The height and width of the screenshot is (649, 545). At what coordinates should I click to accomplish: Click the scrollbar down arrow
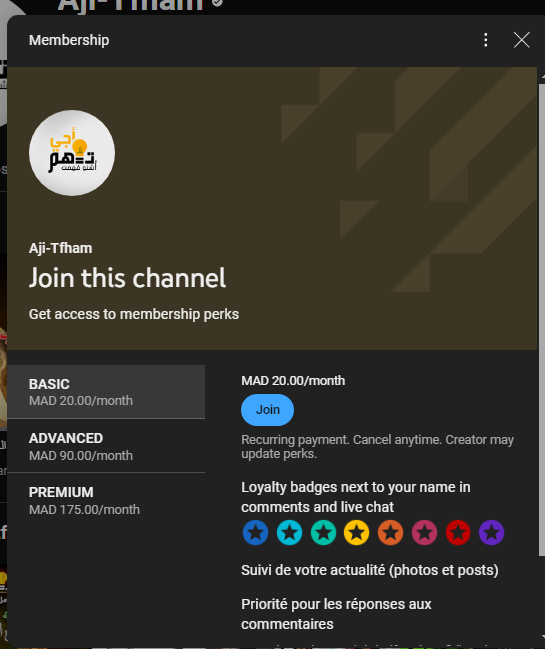[x=542, y=637]
